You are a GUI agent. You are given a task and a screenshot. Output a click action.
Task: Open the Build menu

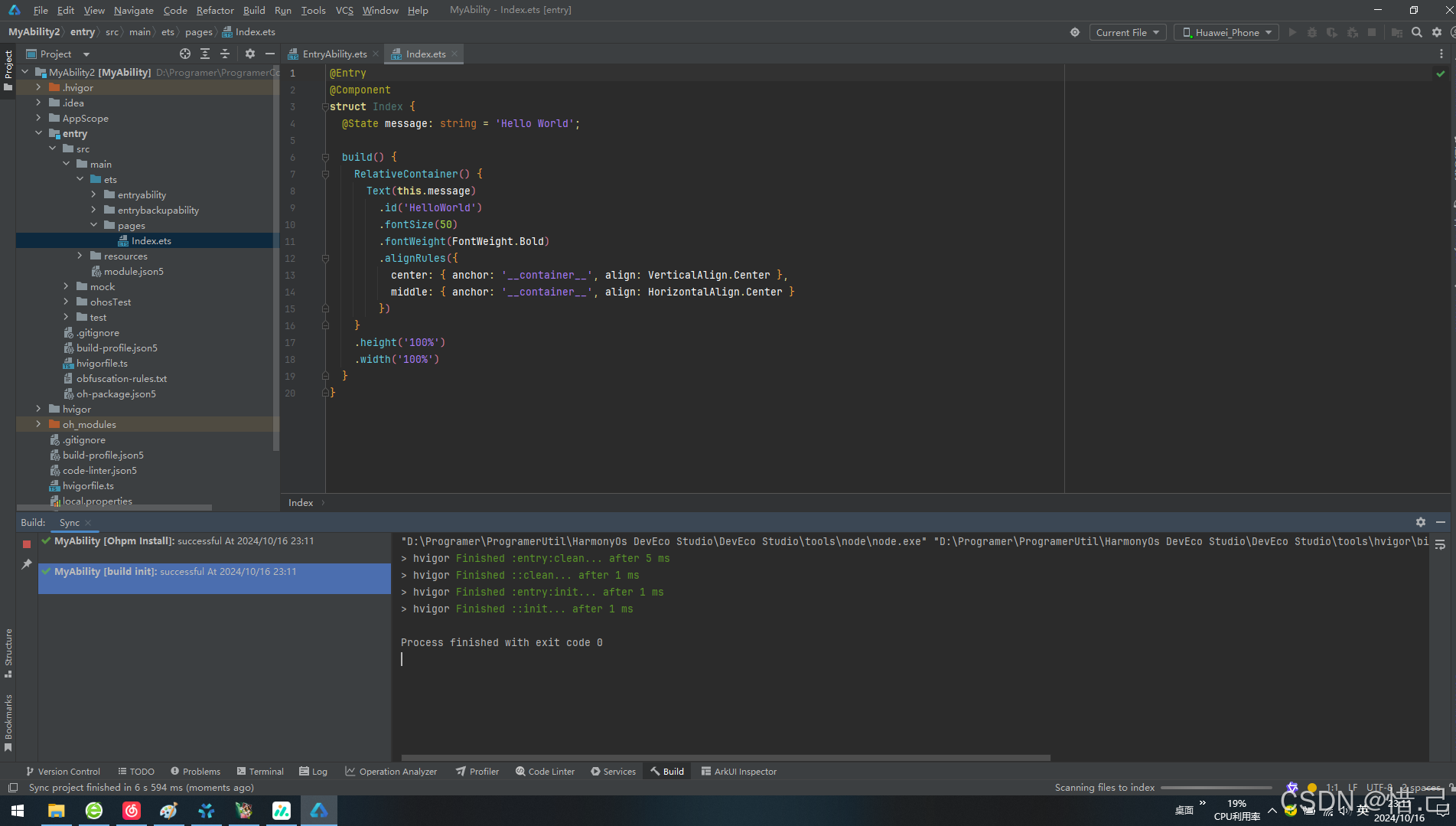coord(254,10)
